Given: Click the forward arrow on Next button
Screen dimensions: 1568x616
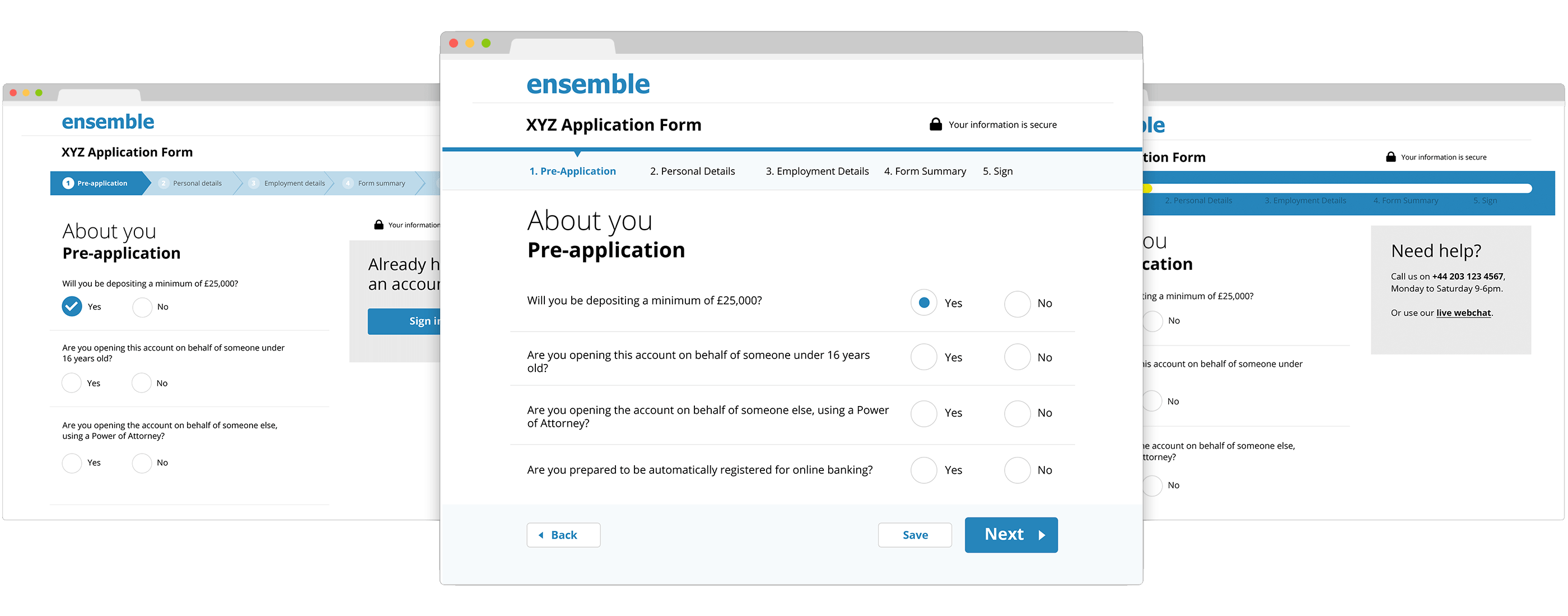Looking at the screenshot, I should coord(1046,534).
